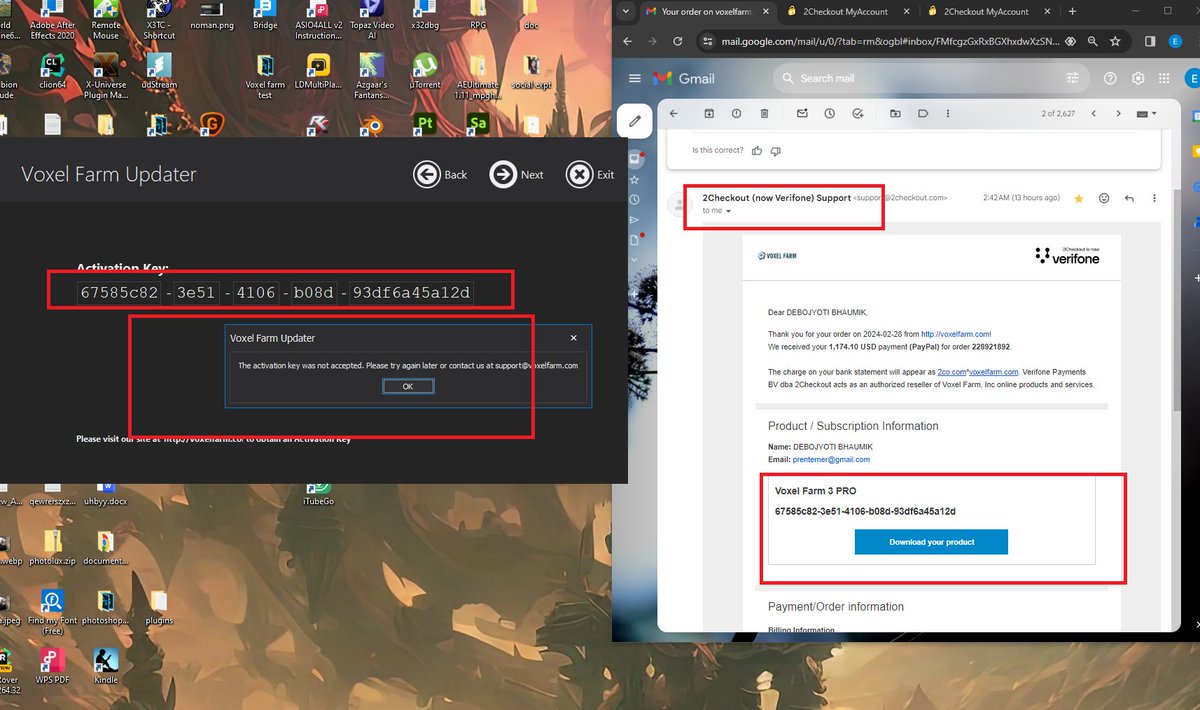Click the prenterner@gmail.com email link
The height and width of the screenshot is (710, 1200).
tap(831, 459)
